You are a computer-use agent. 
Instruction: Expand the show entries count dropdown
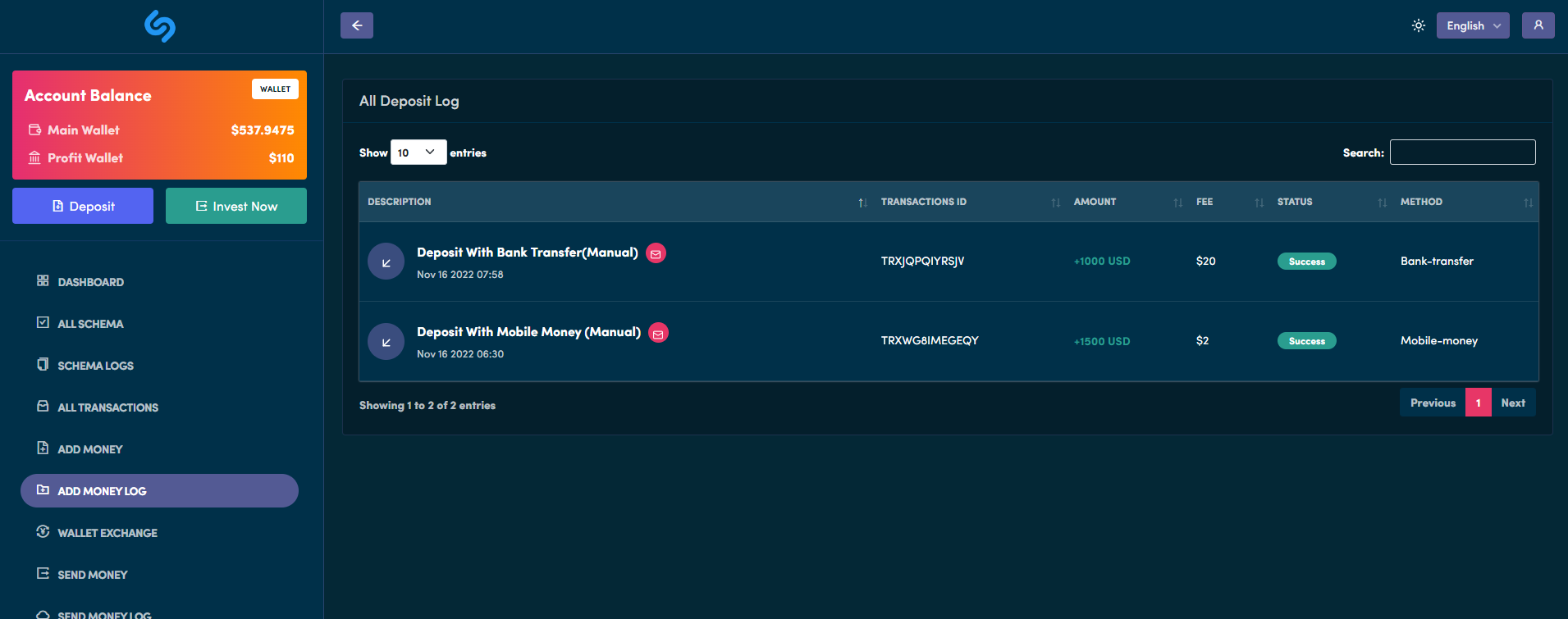418,152
